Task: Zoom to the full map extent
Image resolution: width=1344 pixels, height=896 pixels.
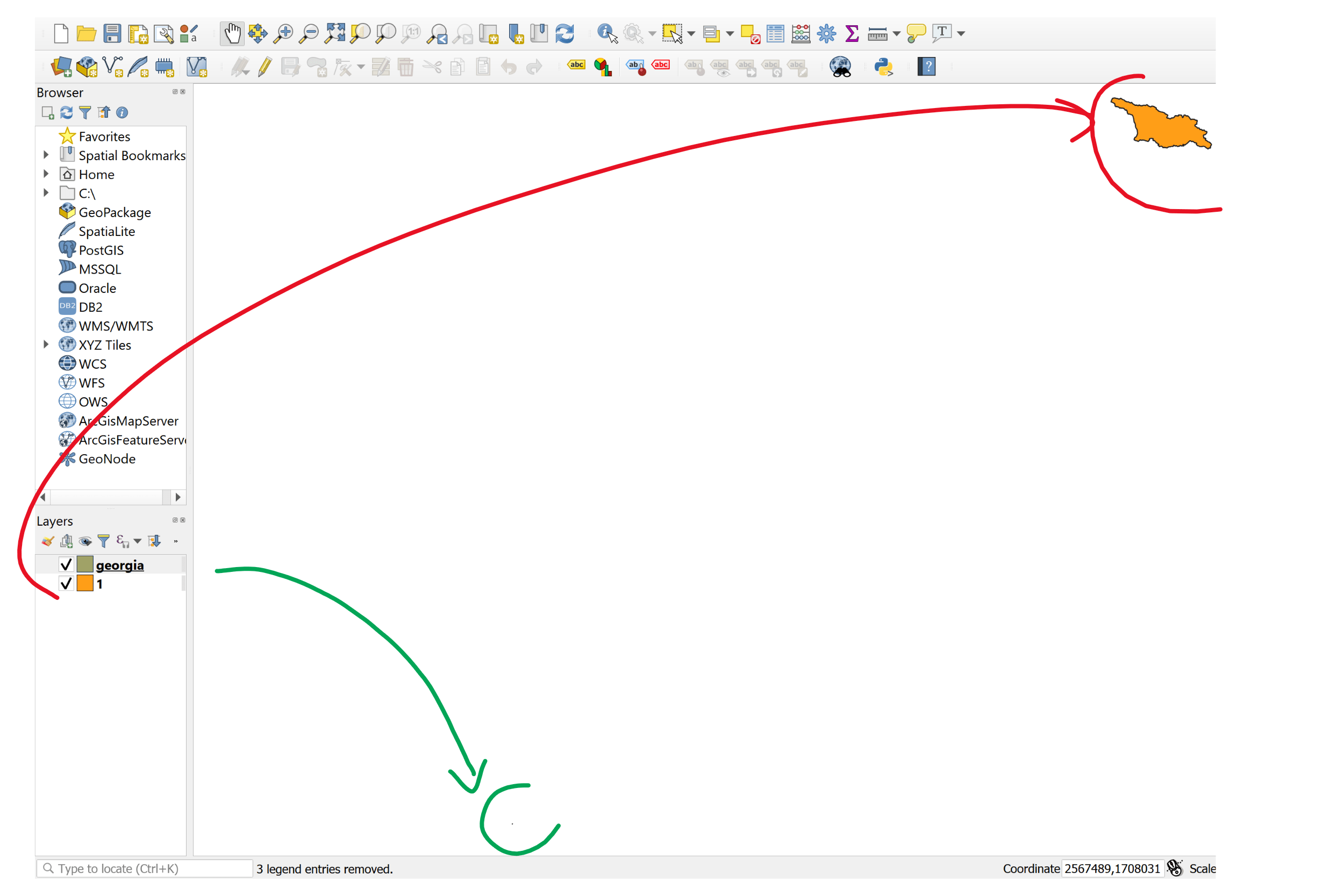Action: tap(335, 33)
